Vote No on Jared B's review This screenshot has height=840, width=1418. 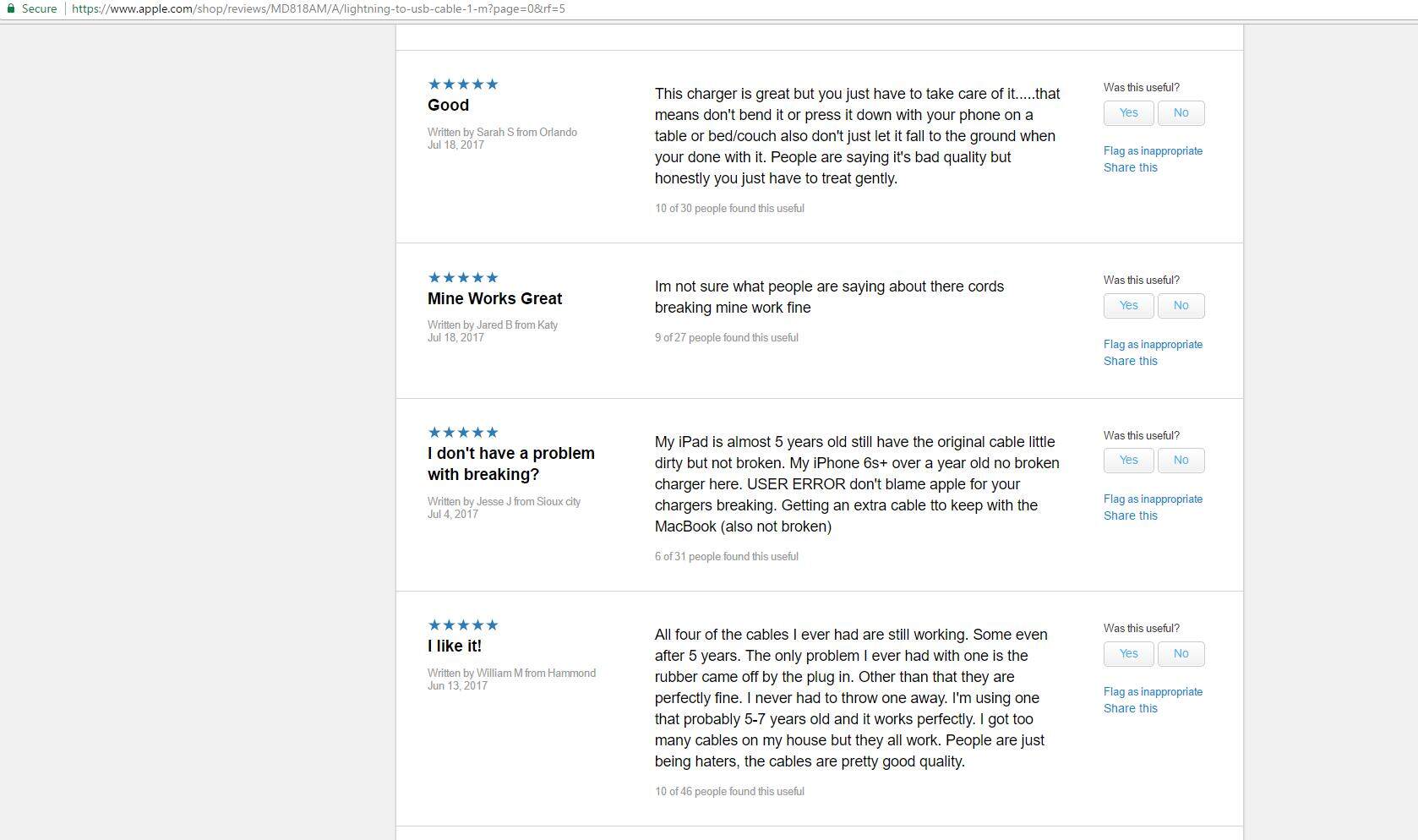(1181, 306)
